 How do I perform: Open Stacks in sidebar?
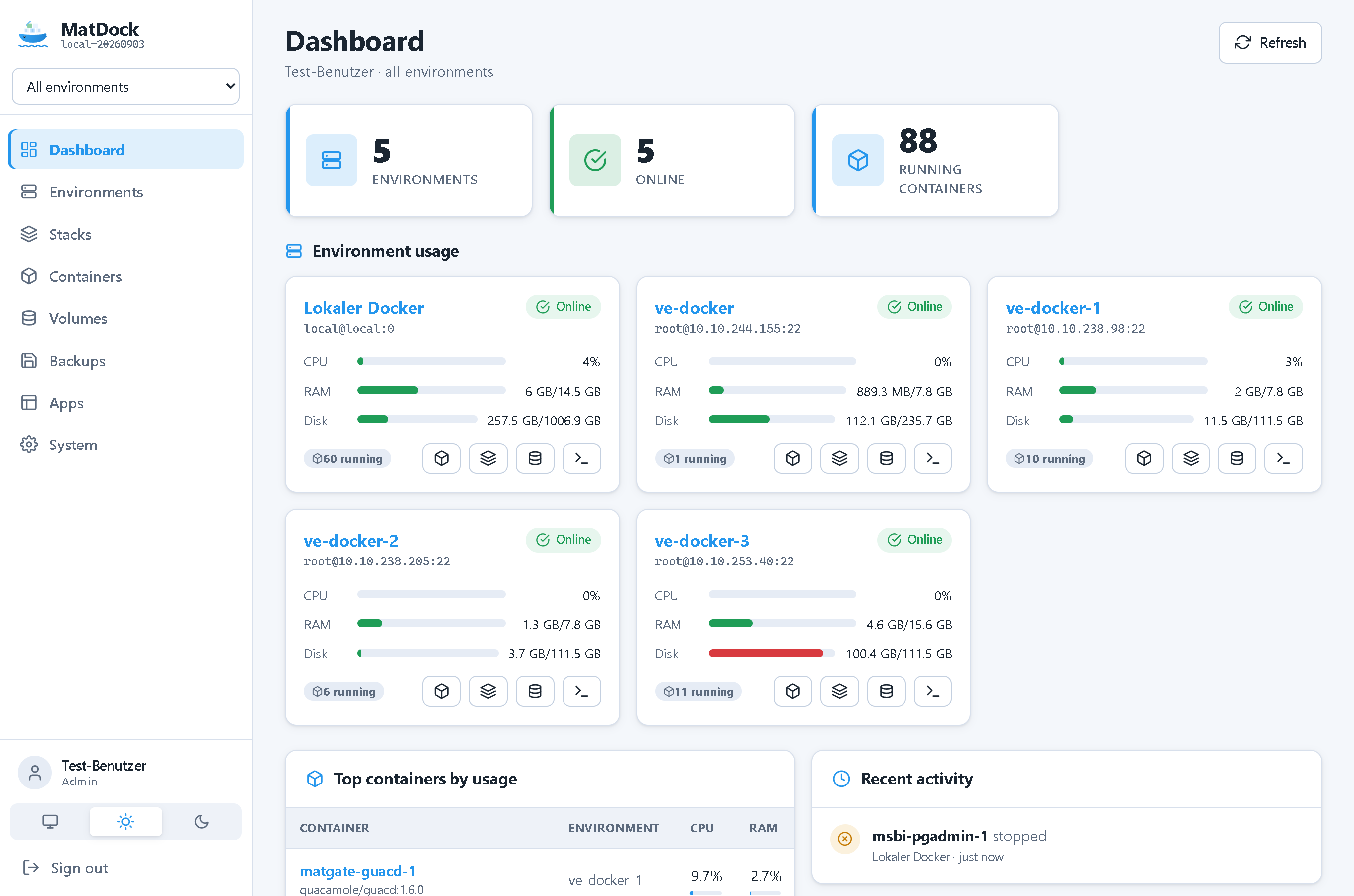125,234
